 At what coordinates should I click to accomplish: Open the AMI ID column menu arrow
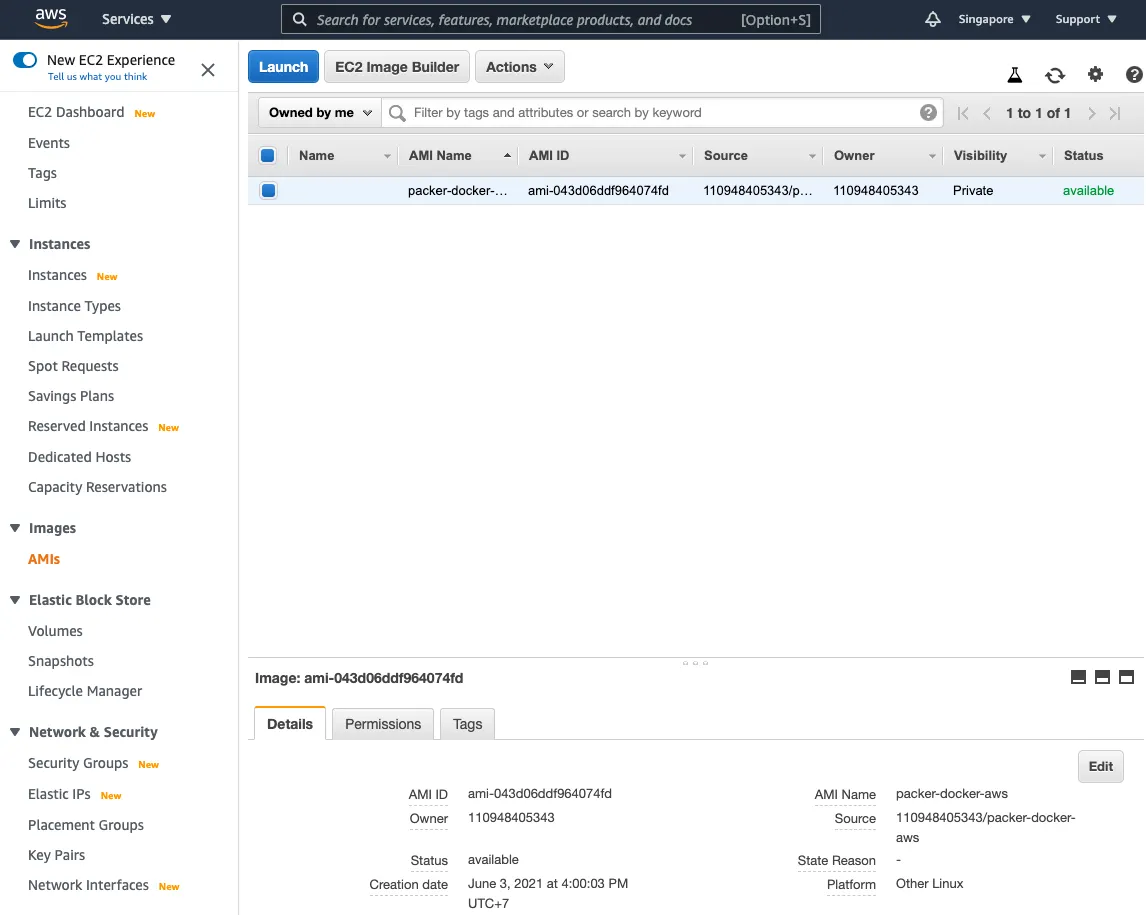[682, 156]
